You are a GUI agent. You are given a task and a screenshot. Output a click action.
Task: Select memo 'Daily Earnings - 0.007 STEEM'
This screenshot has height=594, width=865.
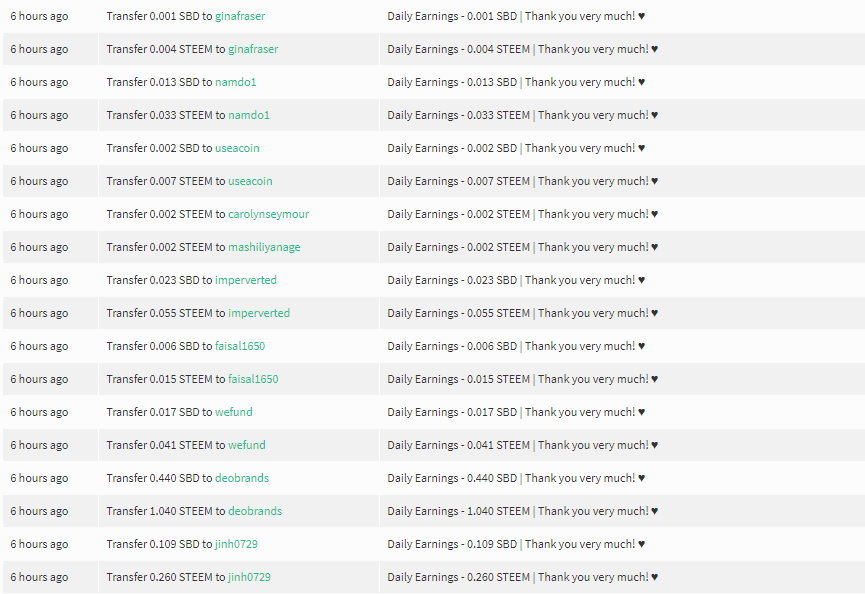[x=459, y=181]
